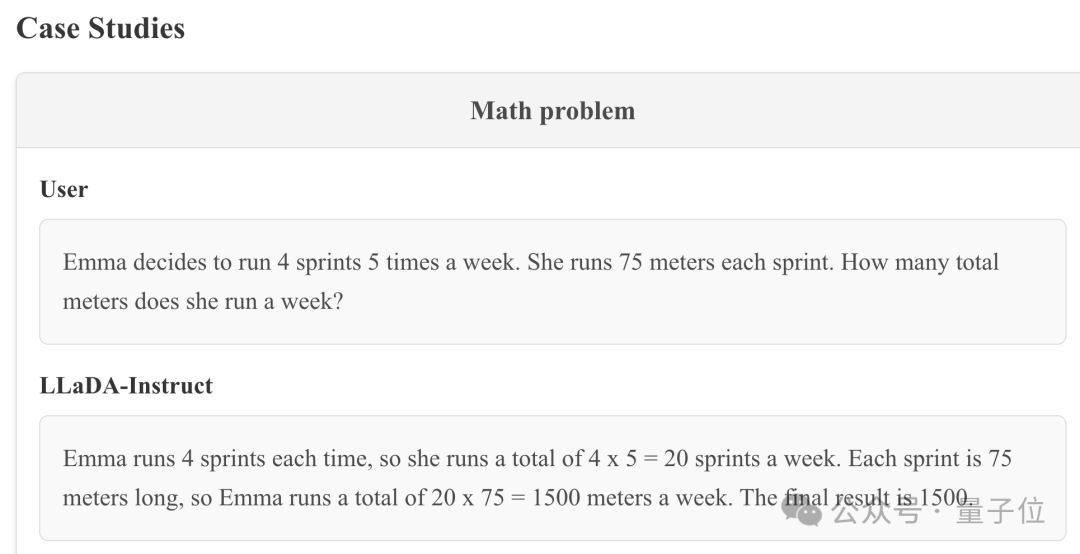Click the WeChat logo watermark icon
Image resolution: width=1080 pixels, height=554 pixels.
point(801,512)
